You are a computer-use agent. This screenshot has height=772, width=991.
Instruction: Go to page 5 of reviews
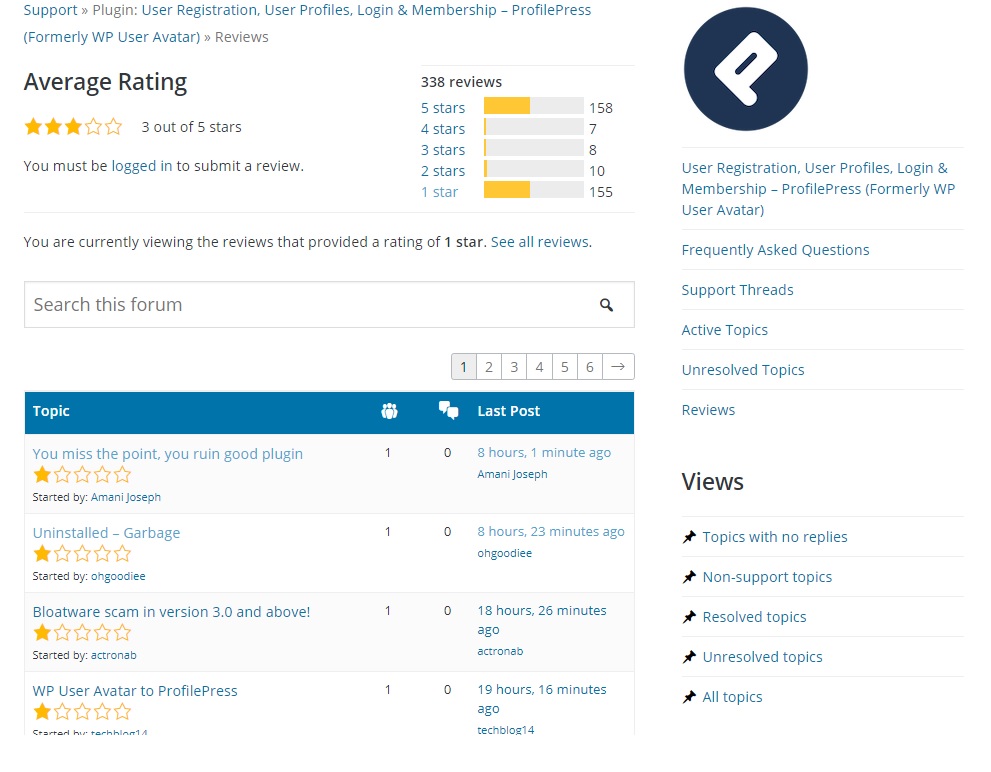click(x=564, y=367)
